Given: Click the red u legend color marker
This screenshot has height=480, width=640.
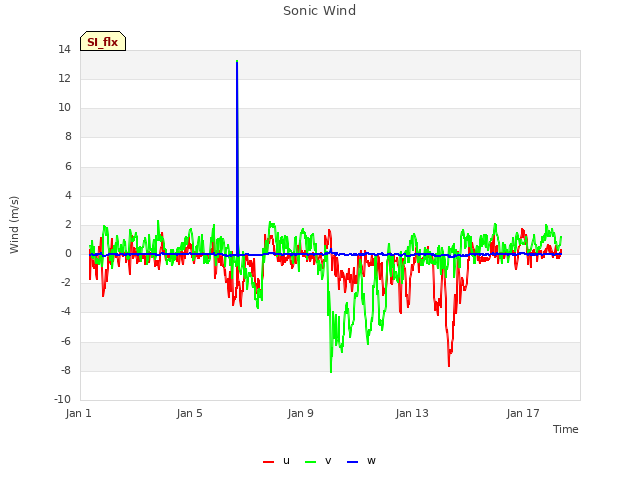Looking at the screenshot, I should coord(269,462).
